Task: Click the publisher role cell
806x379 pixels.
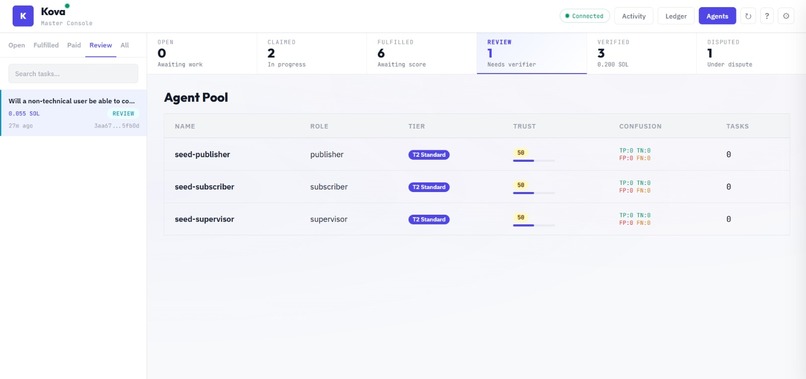Action: tap(326, 154)
